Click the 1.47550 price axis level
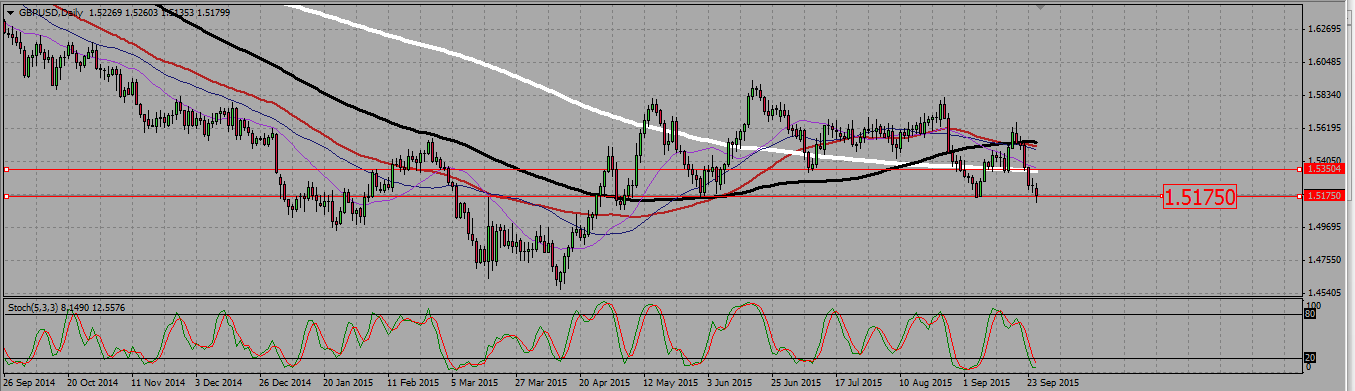The height and width of the screenshot is (391, 1355). tap(1324, 260)
